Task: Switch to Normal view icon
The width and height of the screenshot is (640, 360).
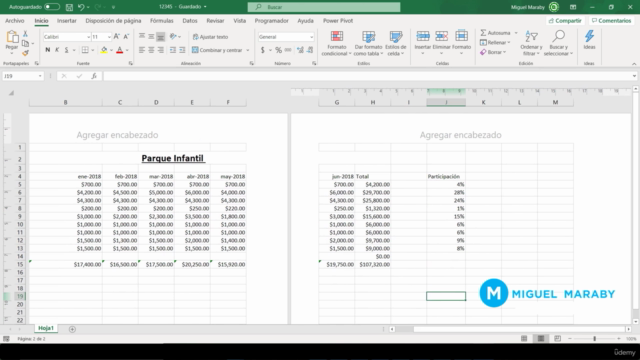Action: coord(524,339)
